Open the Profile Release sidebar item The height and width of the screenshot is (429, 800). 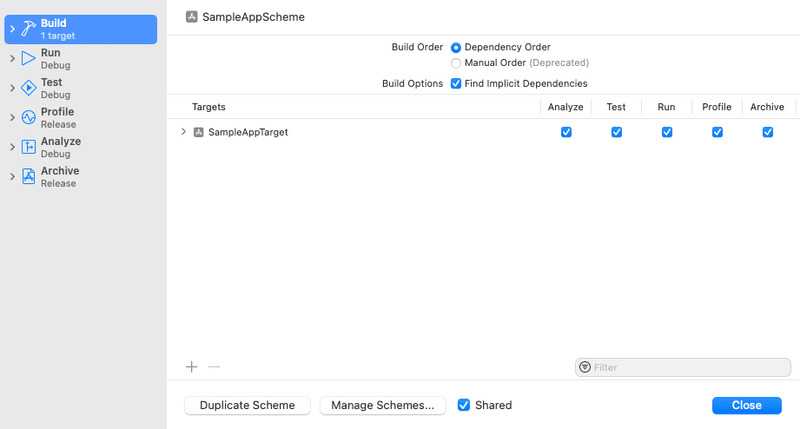81,118
